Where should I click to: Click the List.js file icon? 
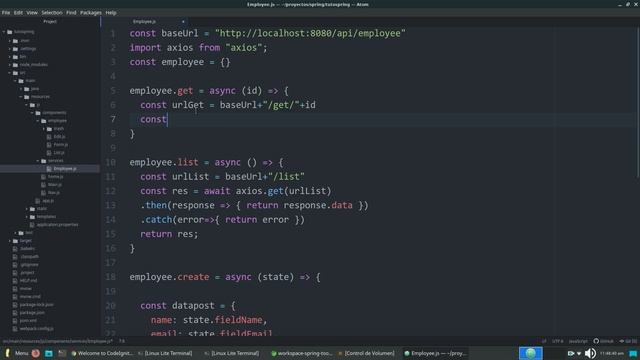tap(49, 153)
